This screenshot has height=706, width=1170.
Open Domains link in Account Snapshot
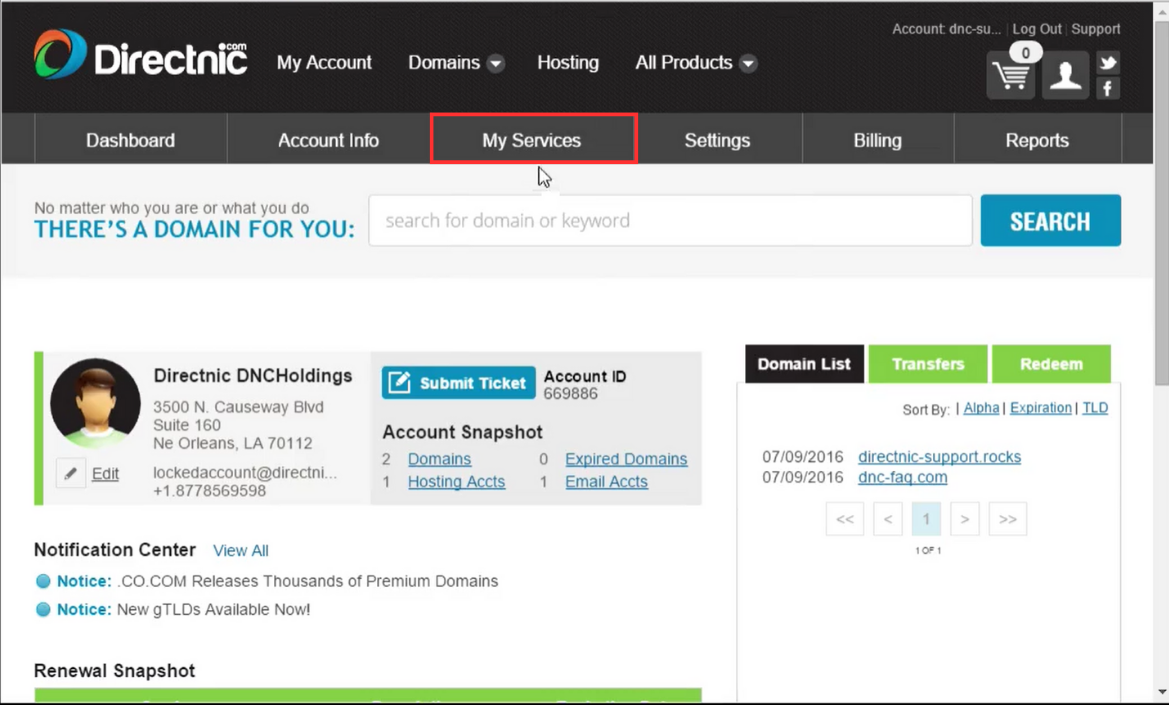(x=439, y=459)
